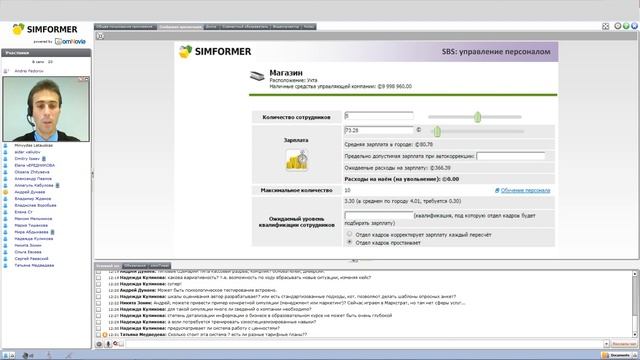
Task: Click chat scrollbar down arrow
Action: coord(635,334)
